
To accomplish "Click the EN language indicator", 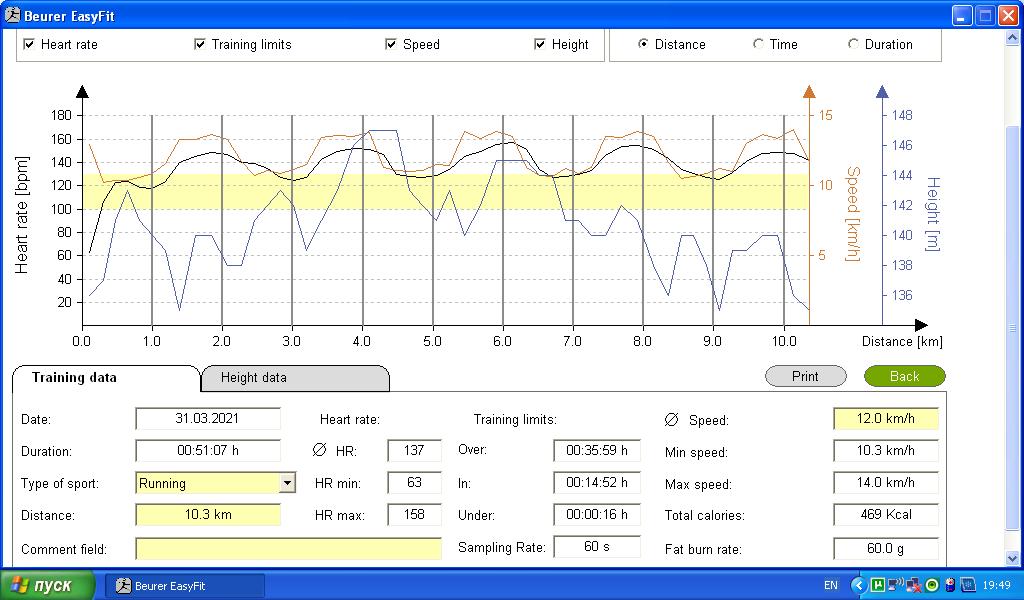I will click(x=831, y=586).
